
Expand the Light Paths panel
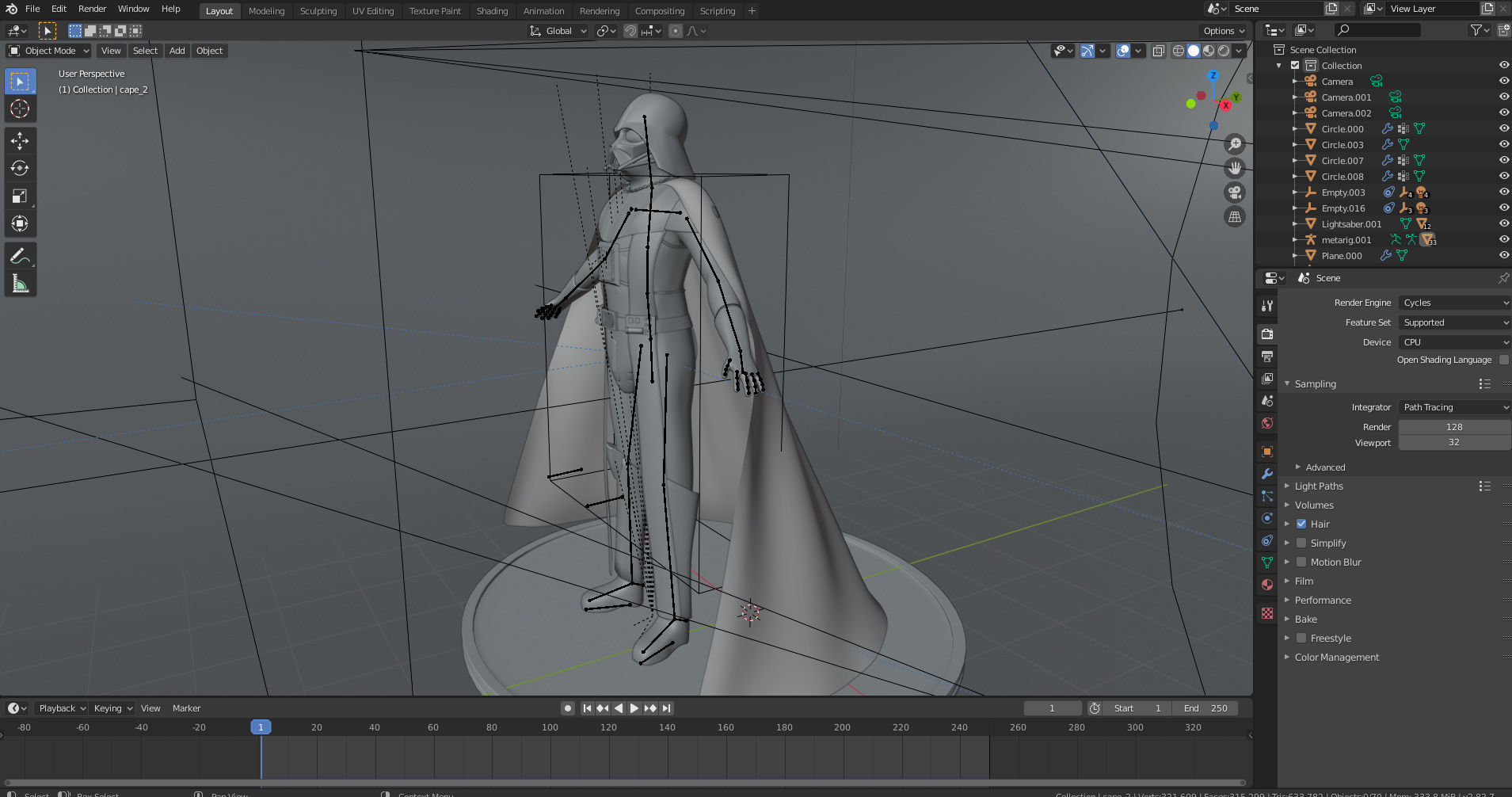(x=1319, y=486)
